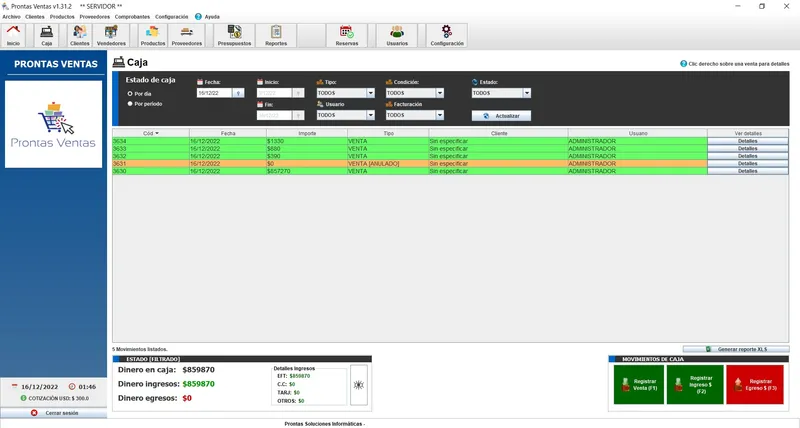
Task: Expand the Usuario dropdown
Action: coord(371,115)
